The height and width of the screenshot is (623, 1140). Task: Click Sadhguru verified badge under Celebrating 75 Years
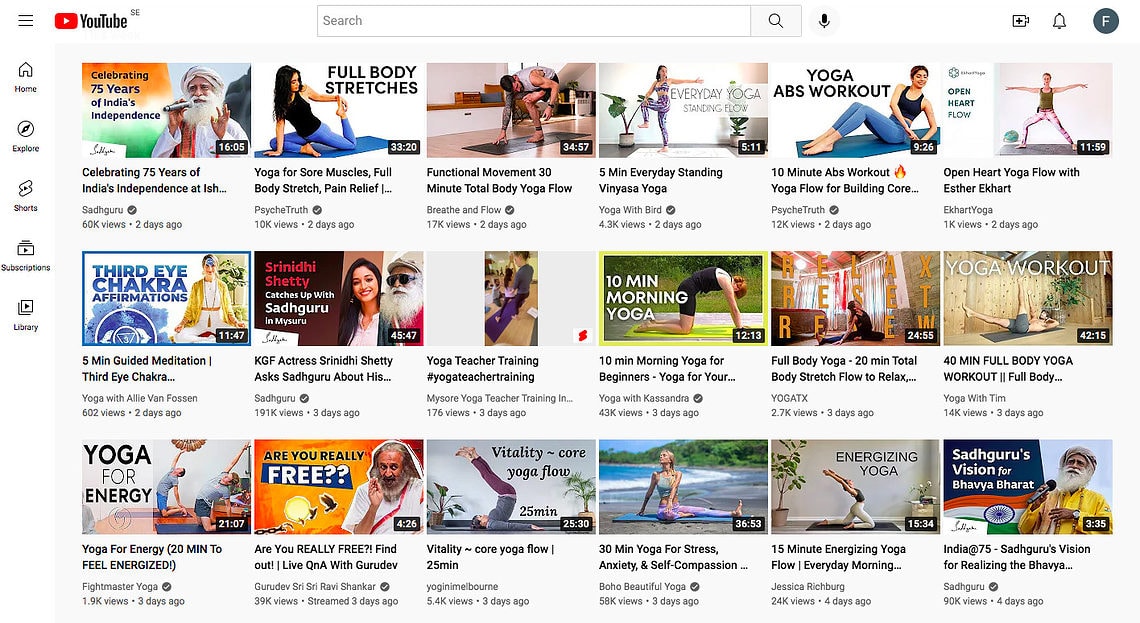[x=132, y=210]
